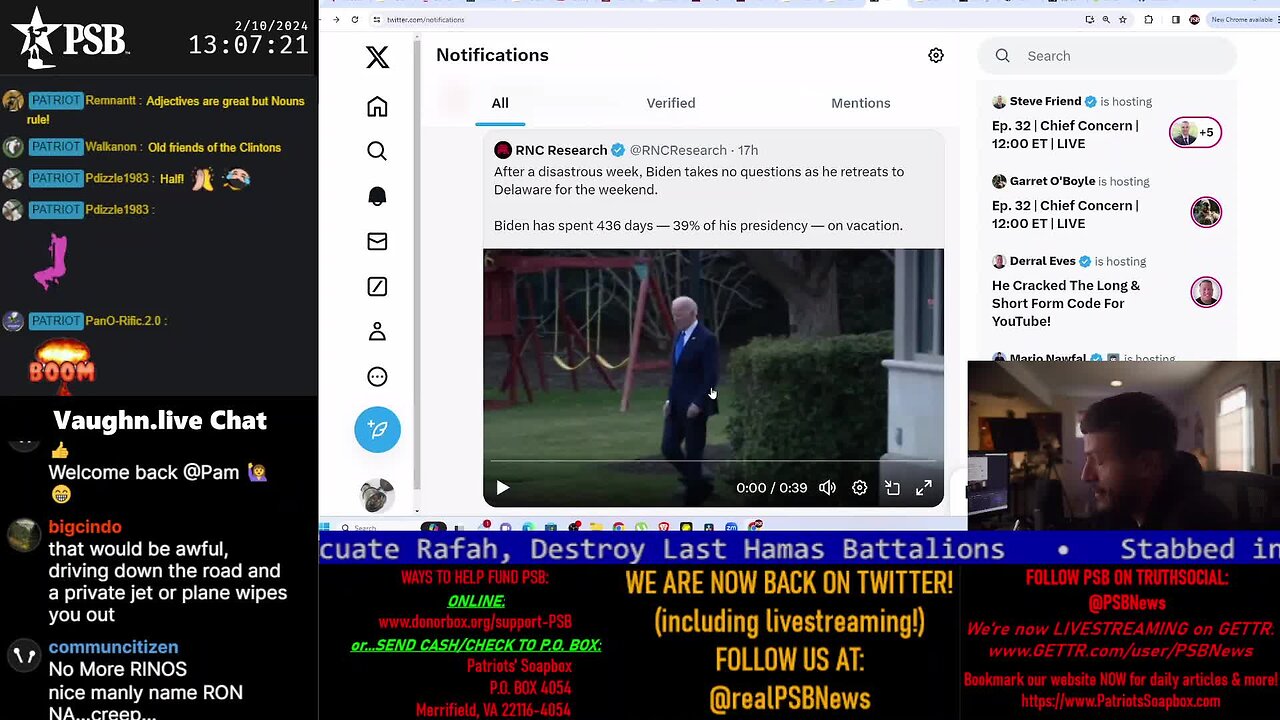Click communcitizen username in chat

point(113,647)
